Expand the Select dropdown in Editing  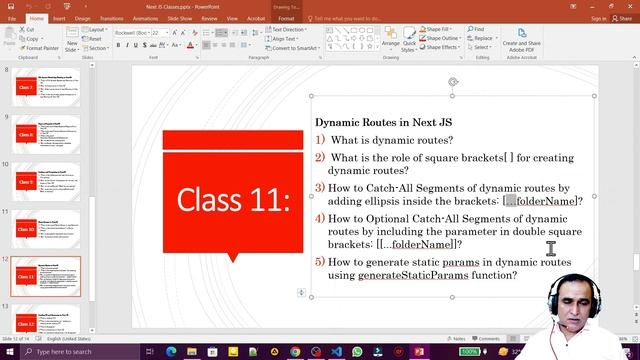(x=479, y=47)
